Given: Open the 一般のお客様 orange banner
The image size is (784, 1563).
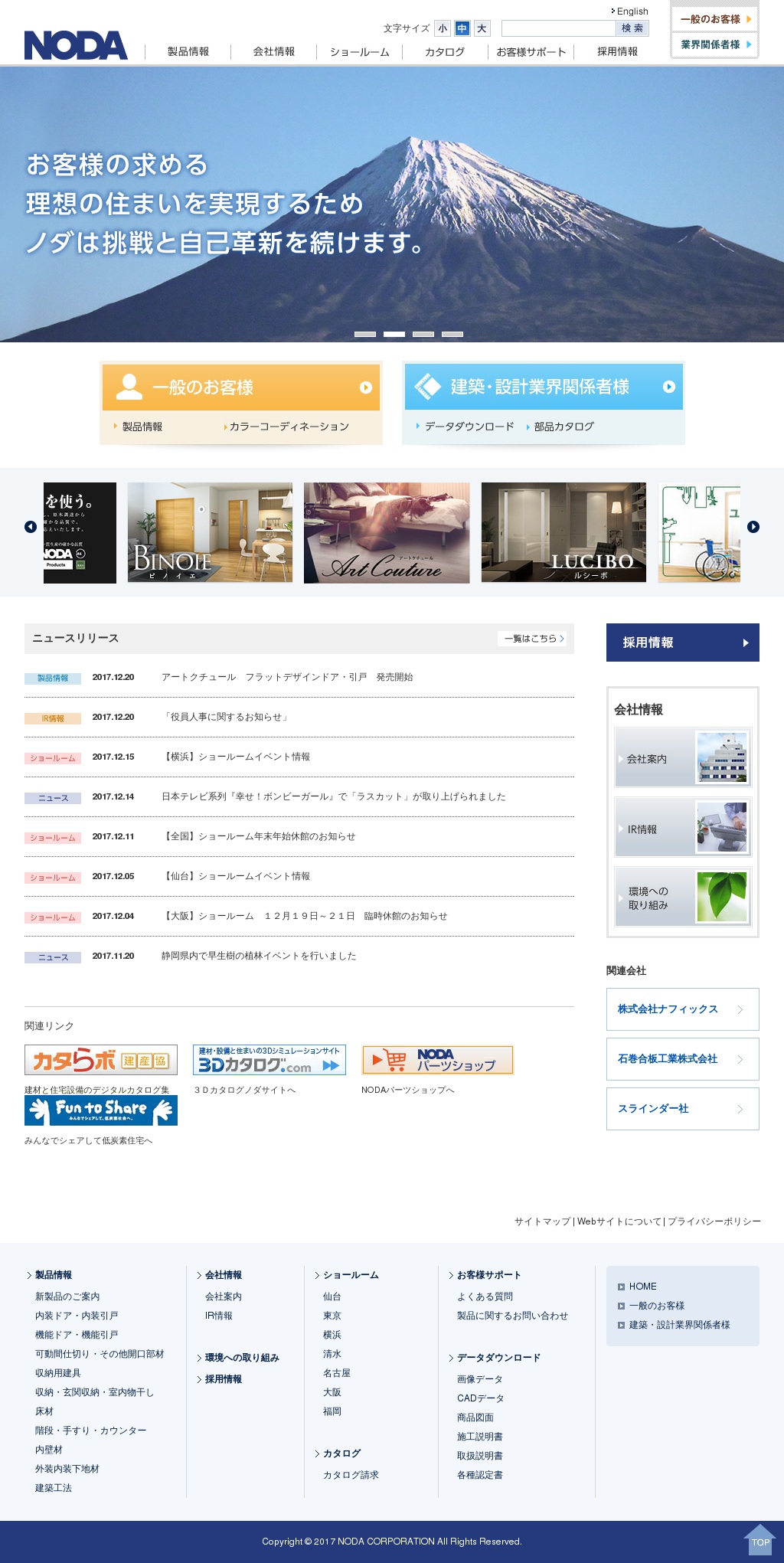Looking at the screenshot, I should pos(241,387).
